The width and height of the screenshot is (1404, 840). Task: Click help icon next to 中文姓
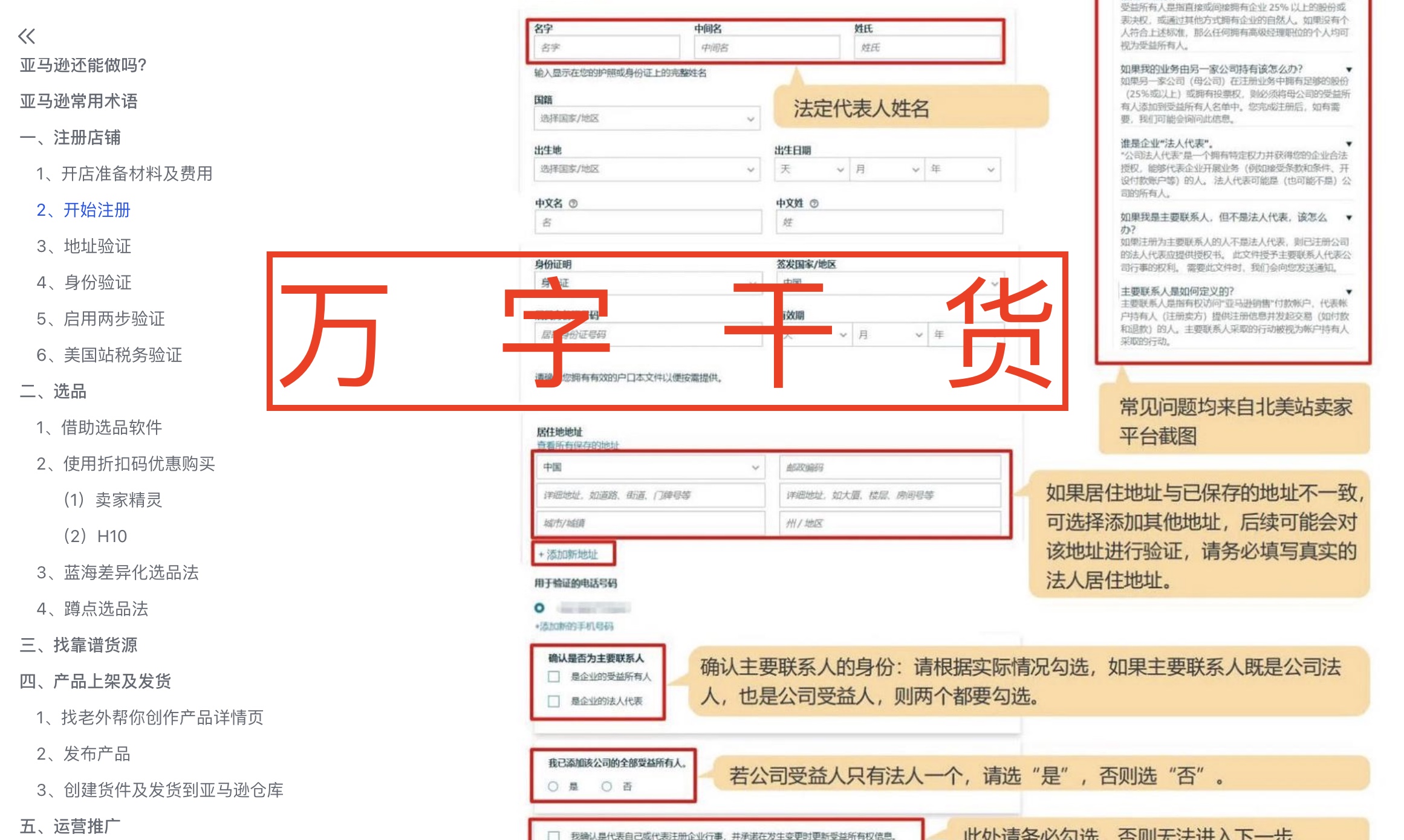click(814, 204)
